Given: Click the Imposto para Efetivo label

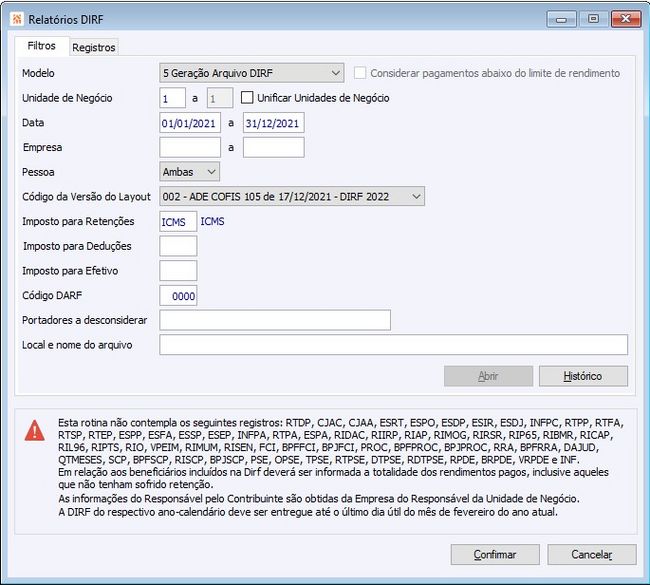Looking at the screenshot, I should tap(70, 271).
